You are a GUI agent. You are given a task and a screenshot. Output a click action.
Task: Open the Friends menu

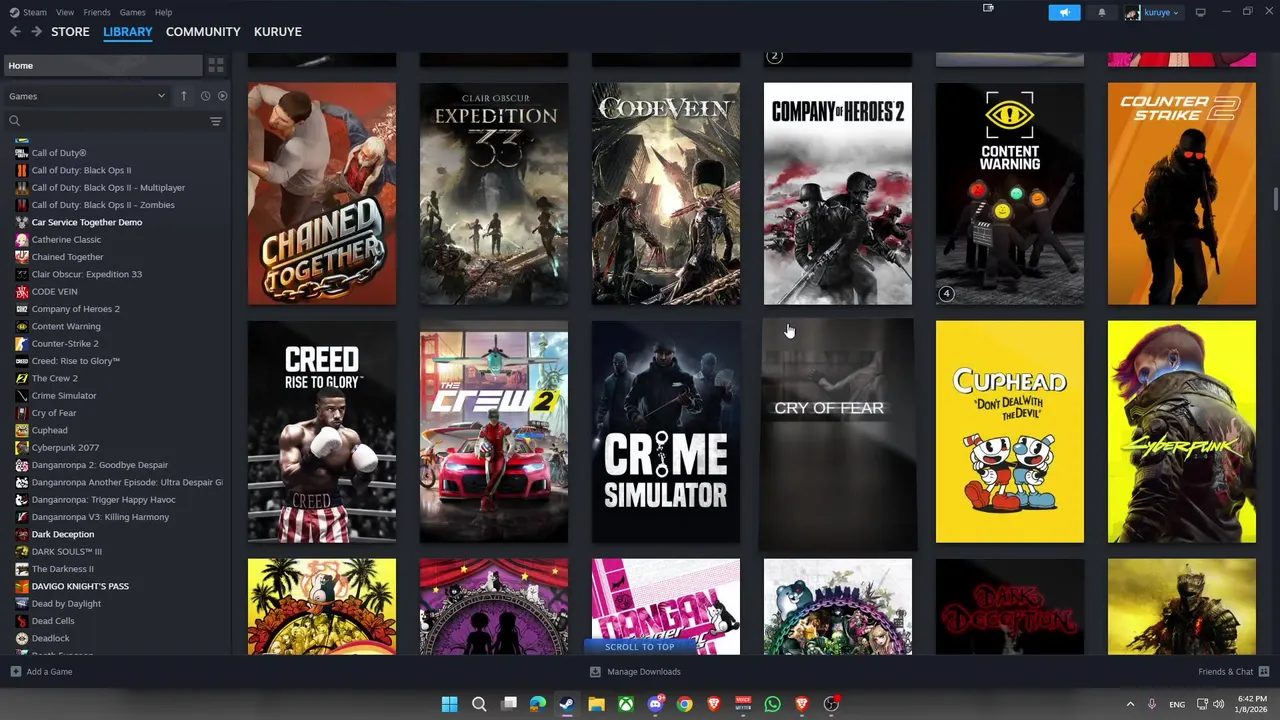[97, 12]
